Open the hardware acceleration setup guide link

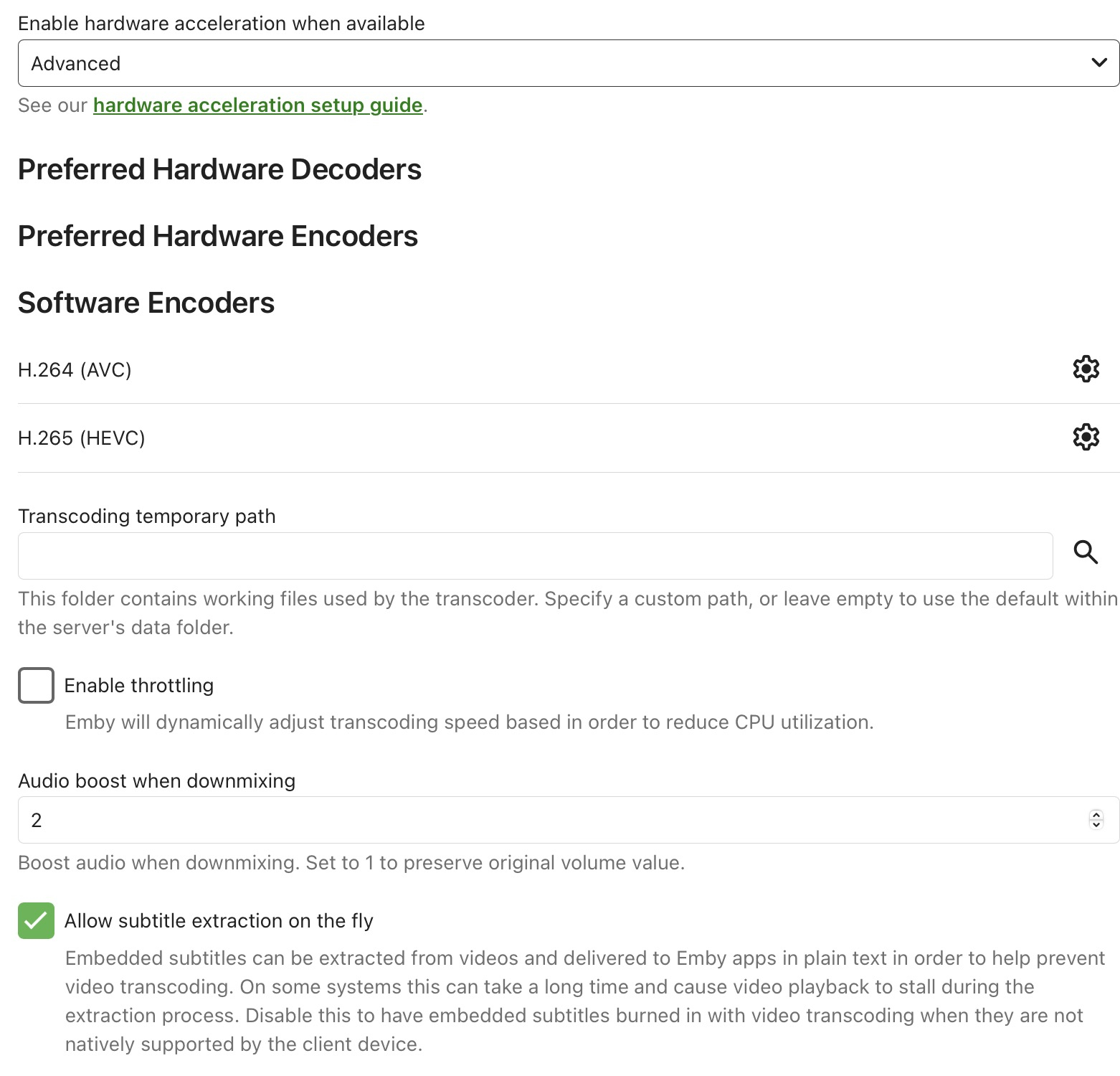click(x=257, y=105)
